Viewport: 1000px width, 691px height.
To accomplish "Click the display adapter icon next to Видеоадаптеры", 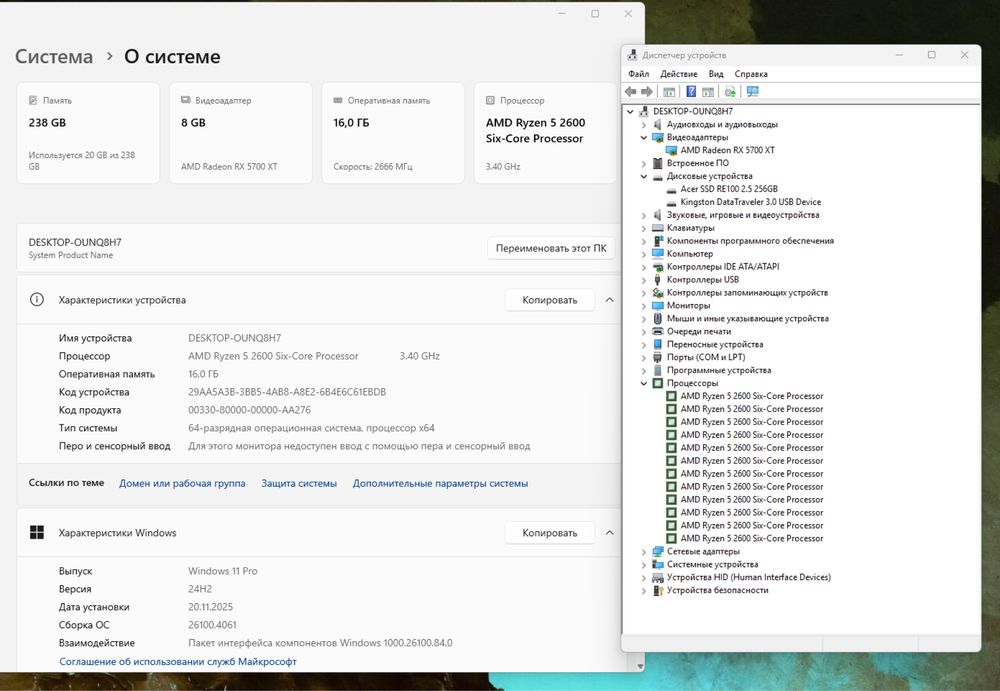I will [658, 137].
